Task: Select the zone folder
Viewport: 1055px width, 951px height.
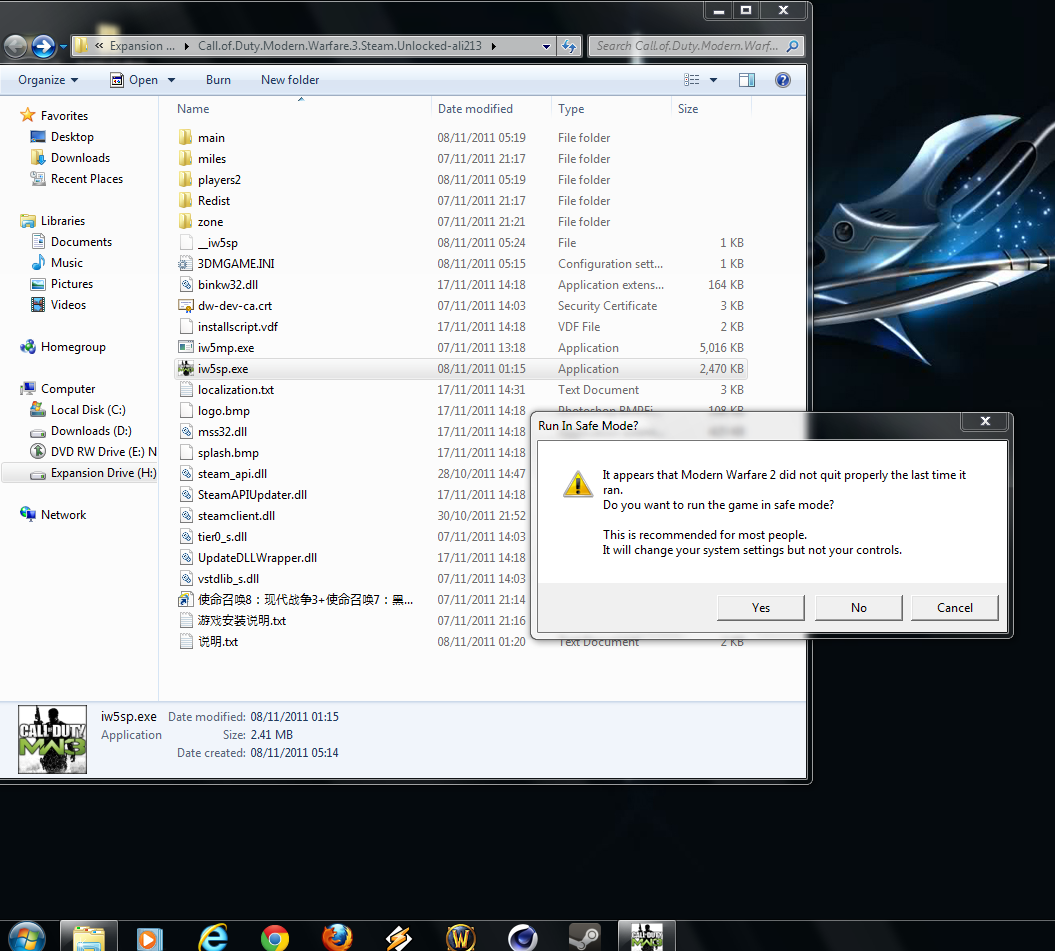Action: pos(201,221)
